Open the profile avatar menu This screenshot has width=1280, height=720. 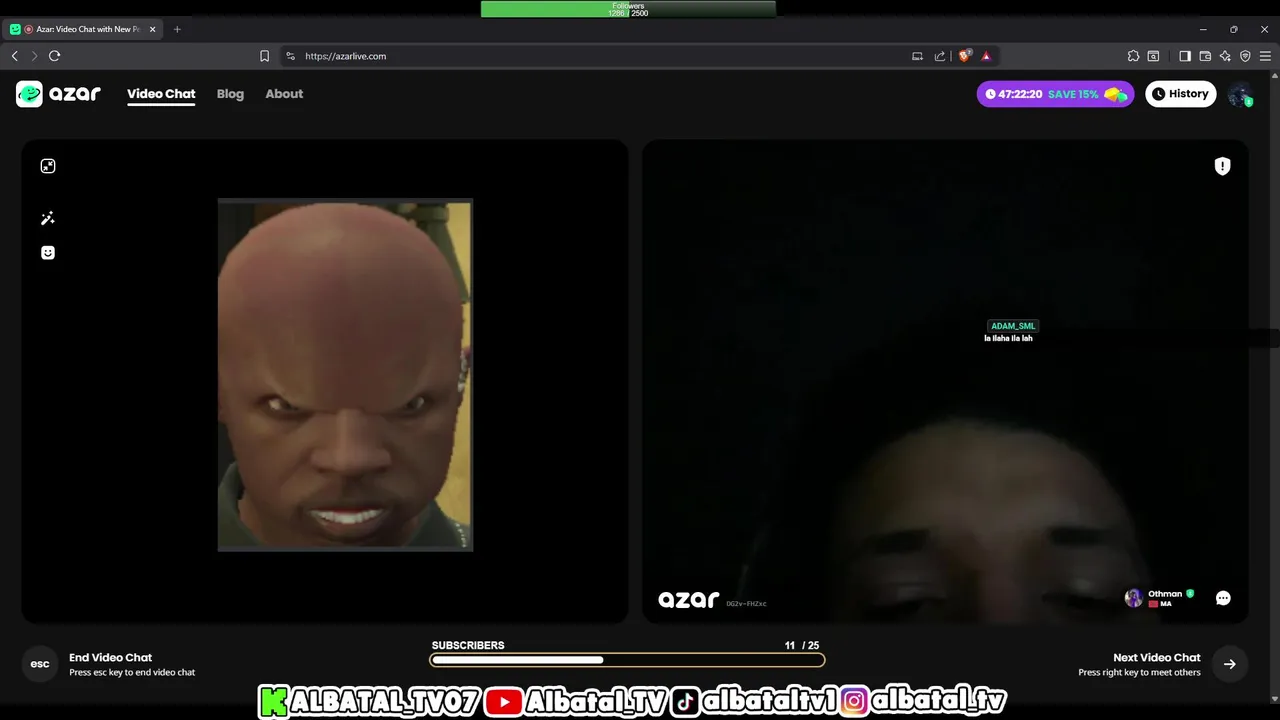click(1240, 94)
